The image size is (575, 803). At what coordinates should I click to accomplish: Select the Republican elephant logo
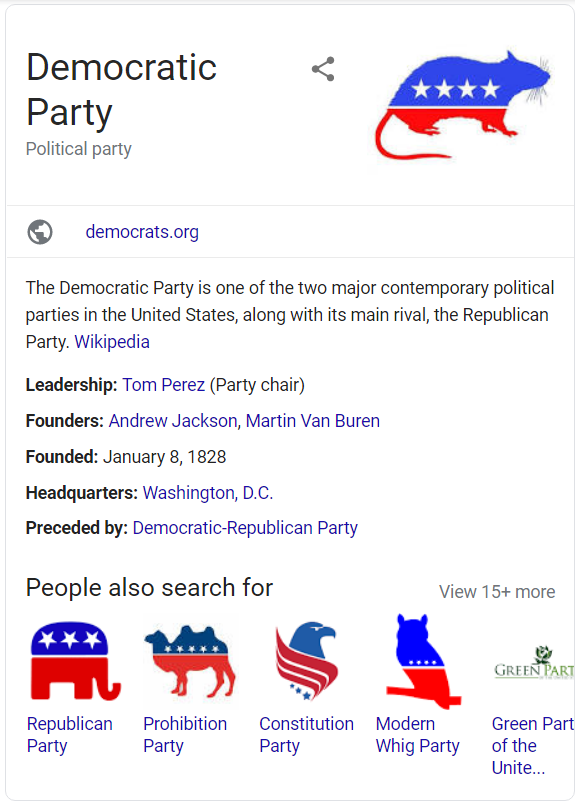(75, 661)
